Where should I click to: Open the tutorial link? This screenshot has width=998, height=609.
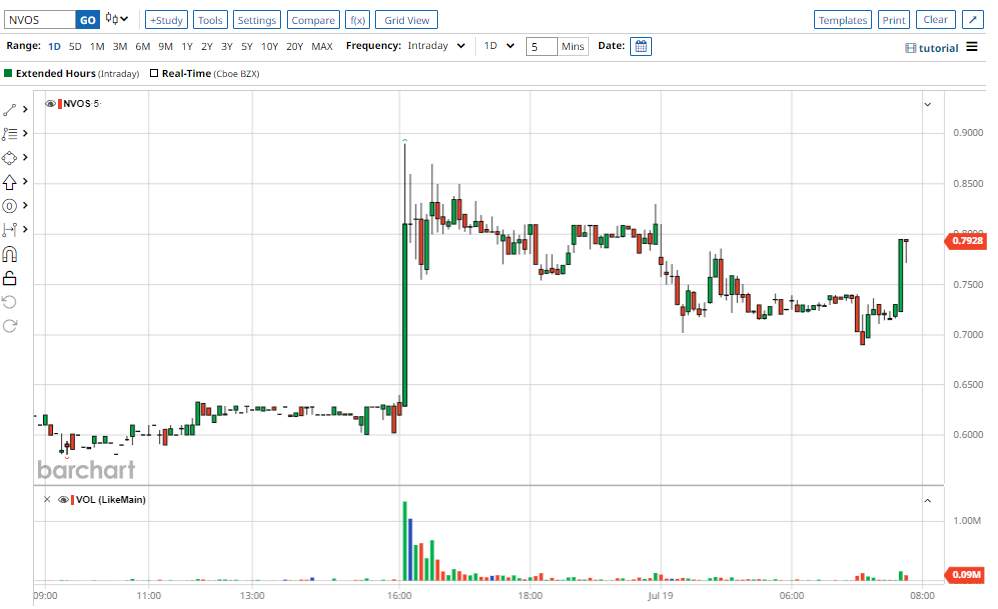coord(932,48)
